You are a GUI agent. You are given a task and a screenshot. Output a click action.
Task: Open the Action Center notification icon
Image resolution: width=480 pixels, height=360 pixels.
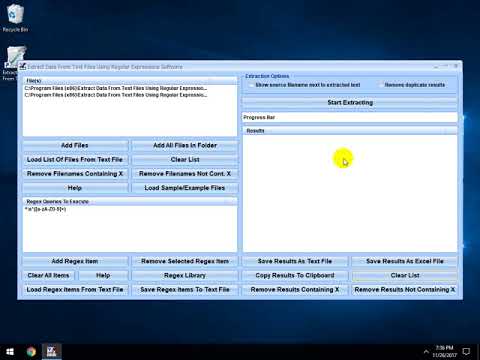coord(466,352)
